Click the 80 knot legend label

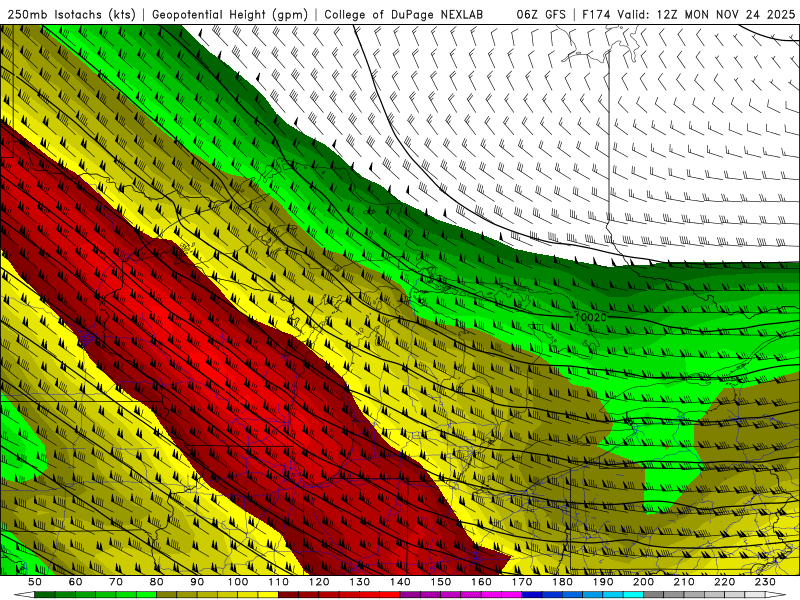point(157,582)
